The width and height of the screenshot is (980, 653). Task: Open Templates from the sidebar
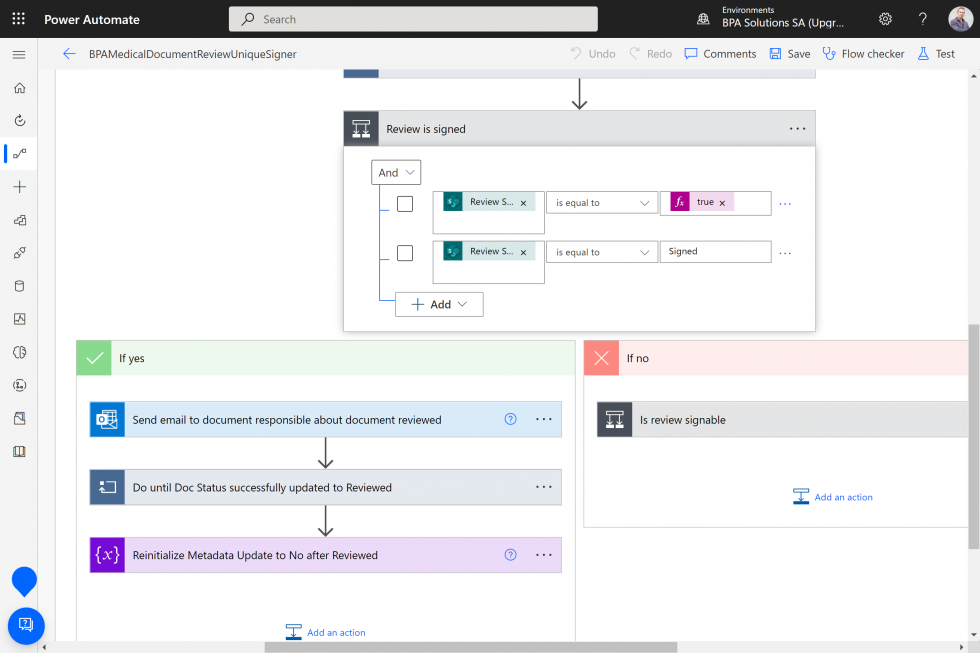(x=19, y=220)
